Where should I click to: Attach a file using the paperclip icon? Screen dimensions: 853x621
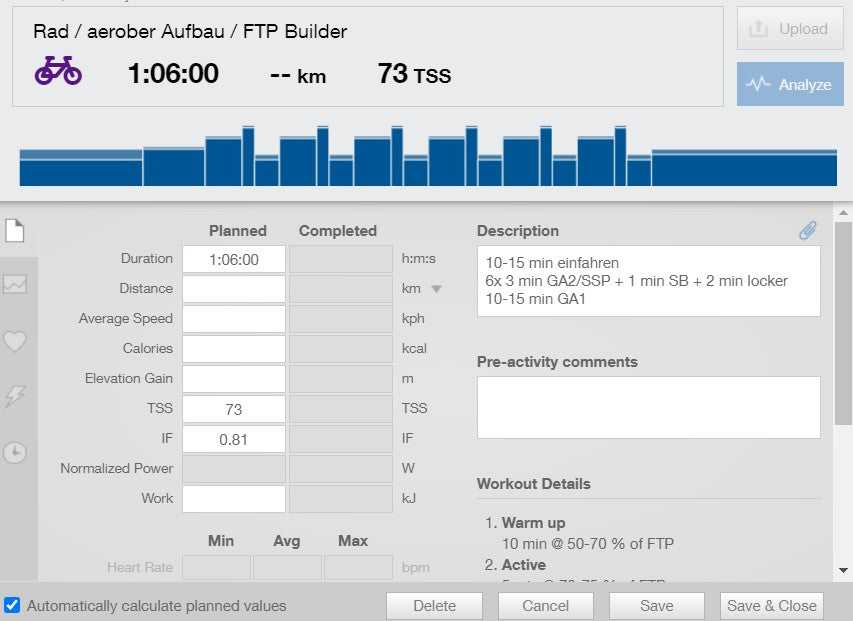click(x=807, y=230)
